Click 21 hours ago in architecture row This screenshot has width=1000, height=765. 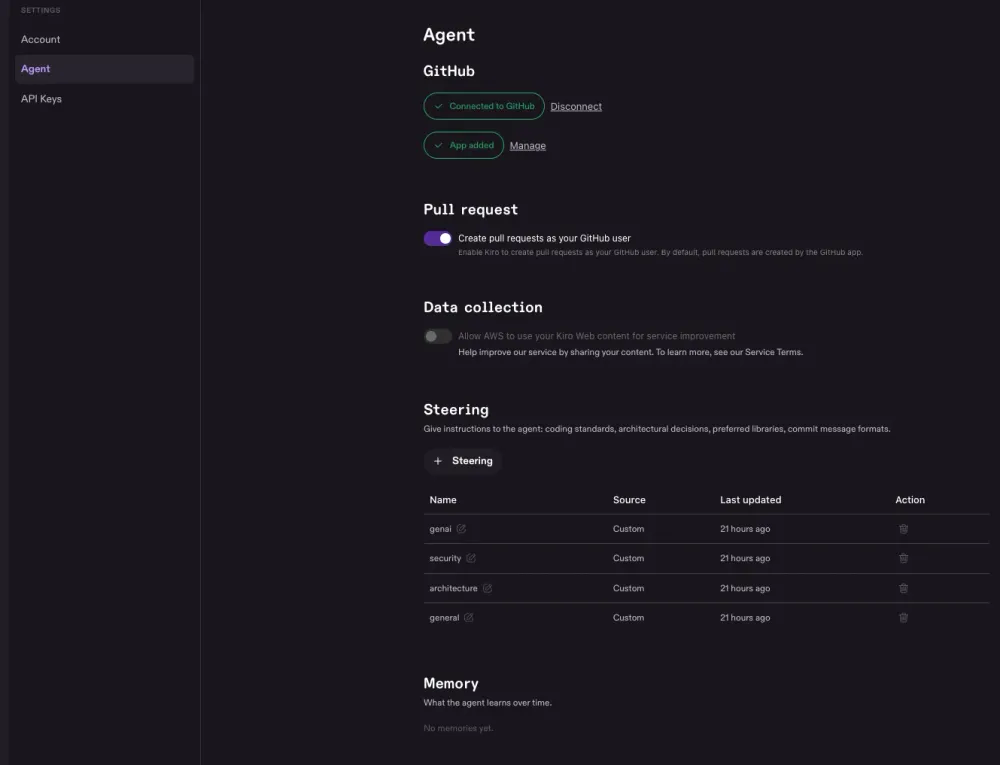745,588
